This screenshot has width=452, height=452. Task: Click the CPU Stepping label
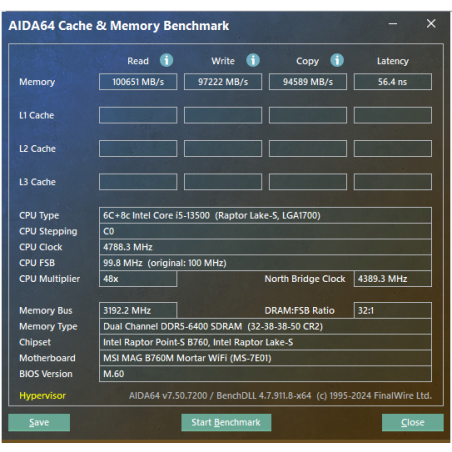[48, 231]
